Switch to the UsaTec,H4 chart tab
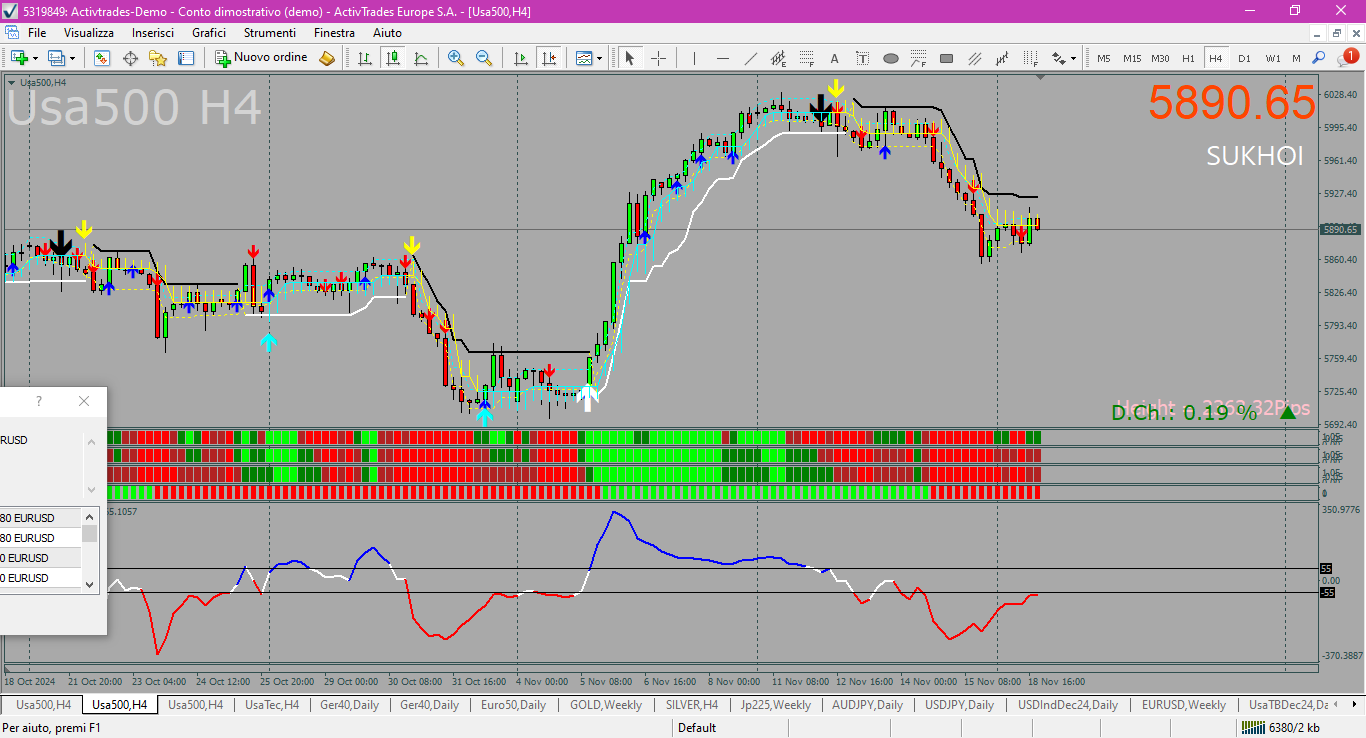This screenshot has height=738, width=1366. pos(272,705)
